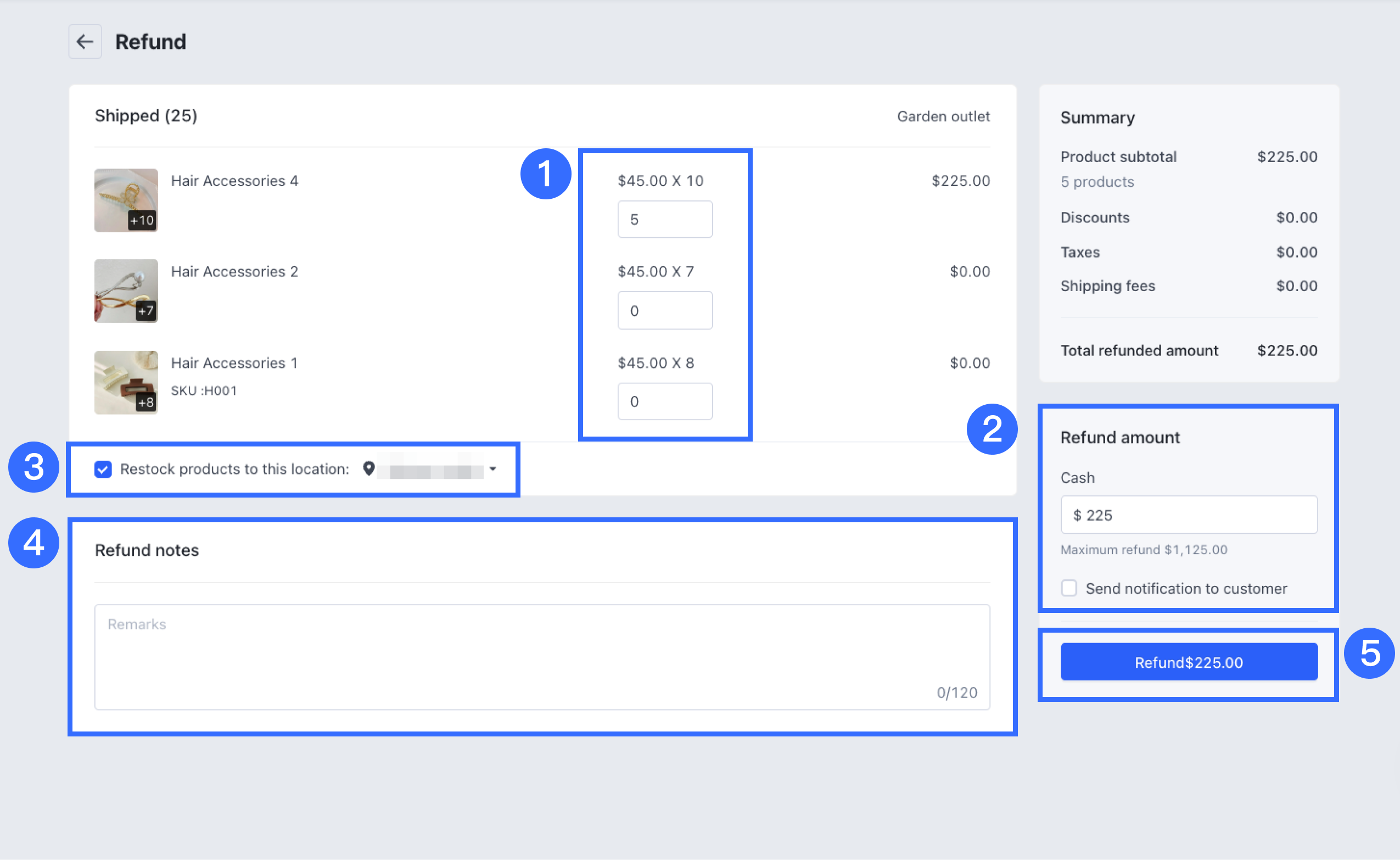
Task: Click Hair Accessories 2 product thumbnail
Action: click(126, 291)
